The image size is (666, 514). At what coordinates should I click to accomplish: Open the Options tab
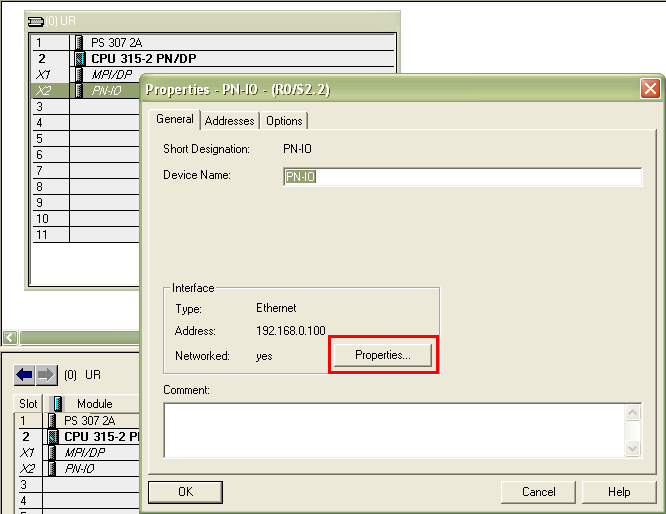[284, 121]
